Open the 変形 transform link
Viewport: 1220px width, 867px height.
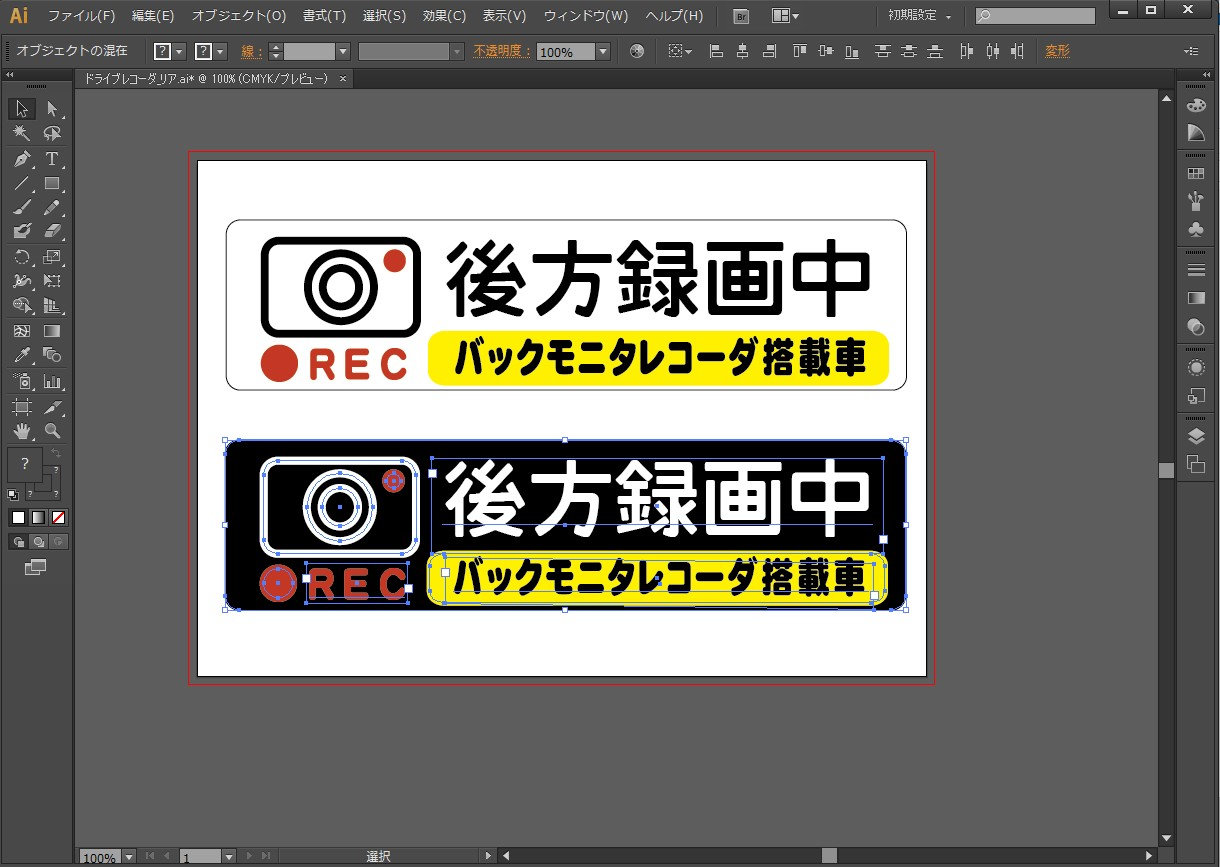click(1057, 51)
